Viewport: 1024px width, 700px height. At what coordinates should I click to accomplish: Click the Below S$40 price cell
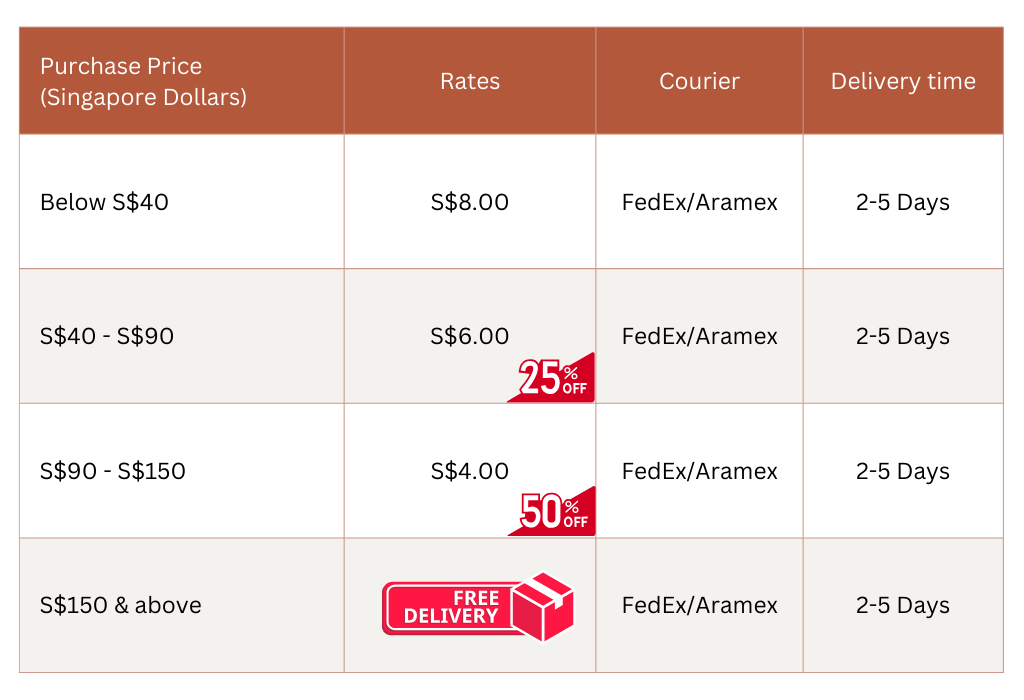tap(104, 202)
